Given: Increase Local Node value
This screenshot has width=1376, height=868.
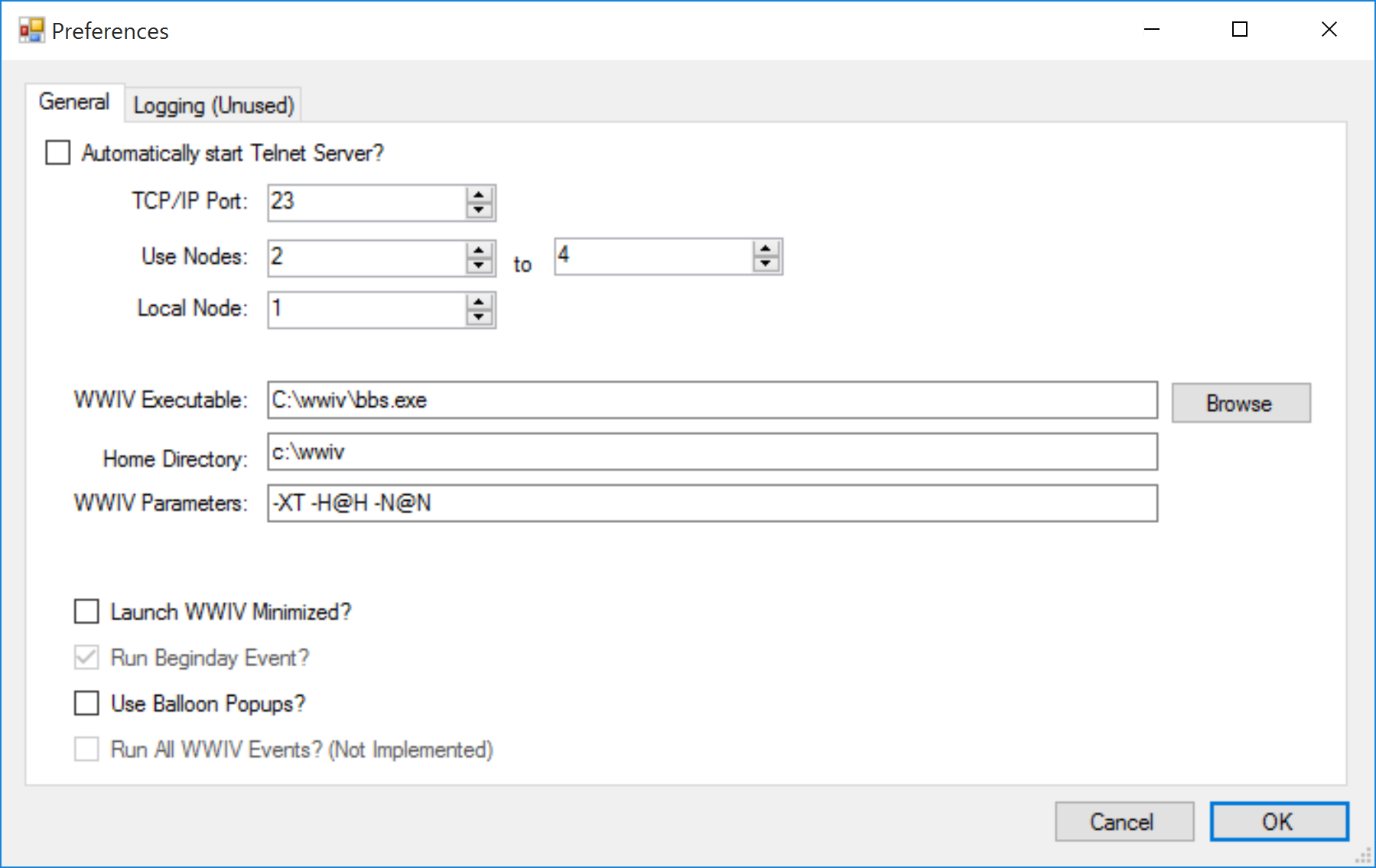Looking at the screenshot, I should (480, 302).
